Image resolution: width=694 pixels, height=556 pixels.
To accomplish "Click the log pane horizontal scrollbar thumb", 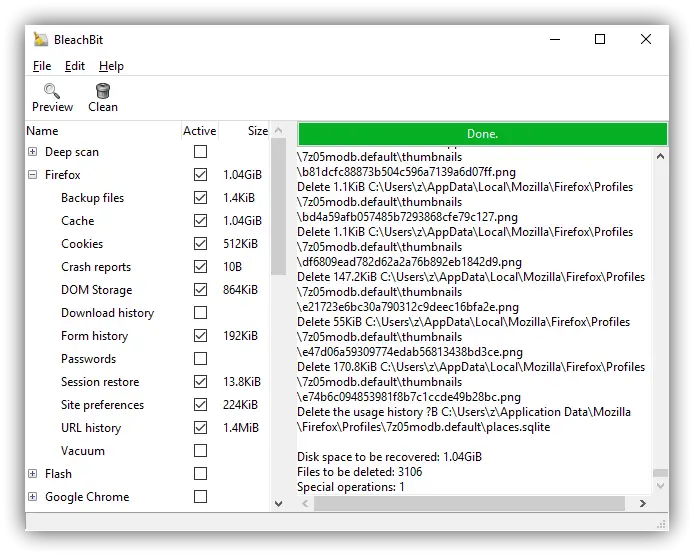I will 469,503.
